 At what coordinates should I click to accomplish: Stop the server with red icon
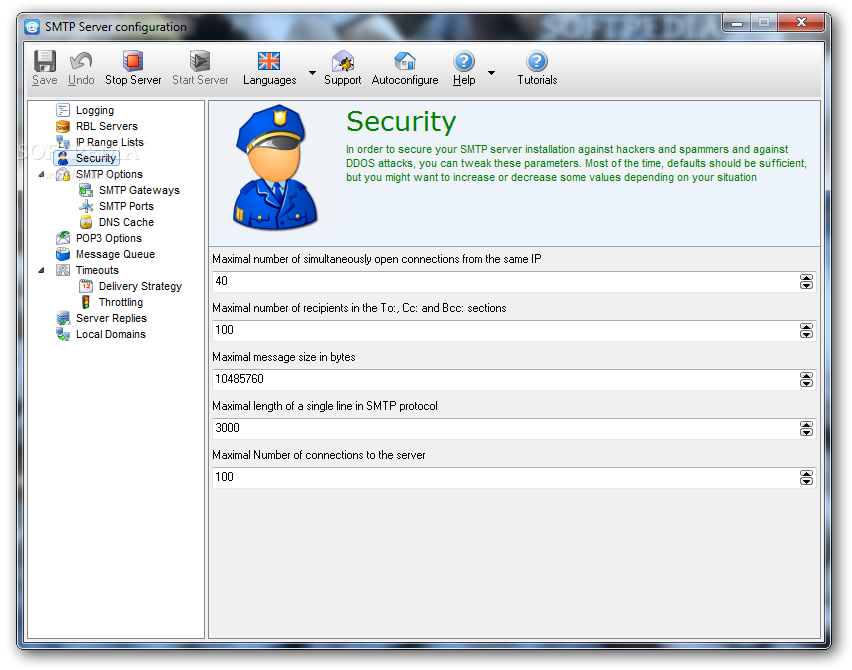[x=133, y=61]
